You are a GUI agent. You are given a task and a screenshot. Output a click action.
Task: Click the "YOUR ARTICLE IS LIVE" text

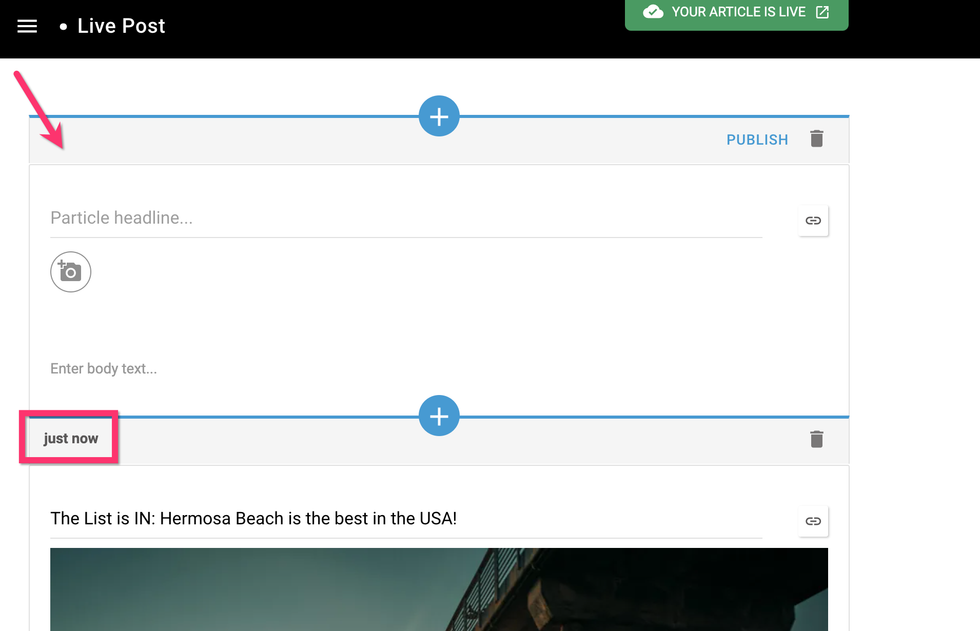(x=738, y=12)
